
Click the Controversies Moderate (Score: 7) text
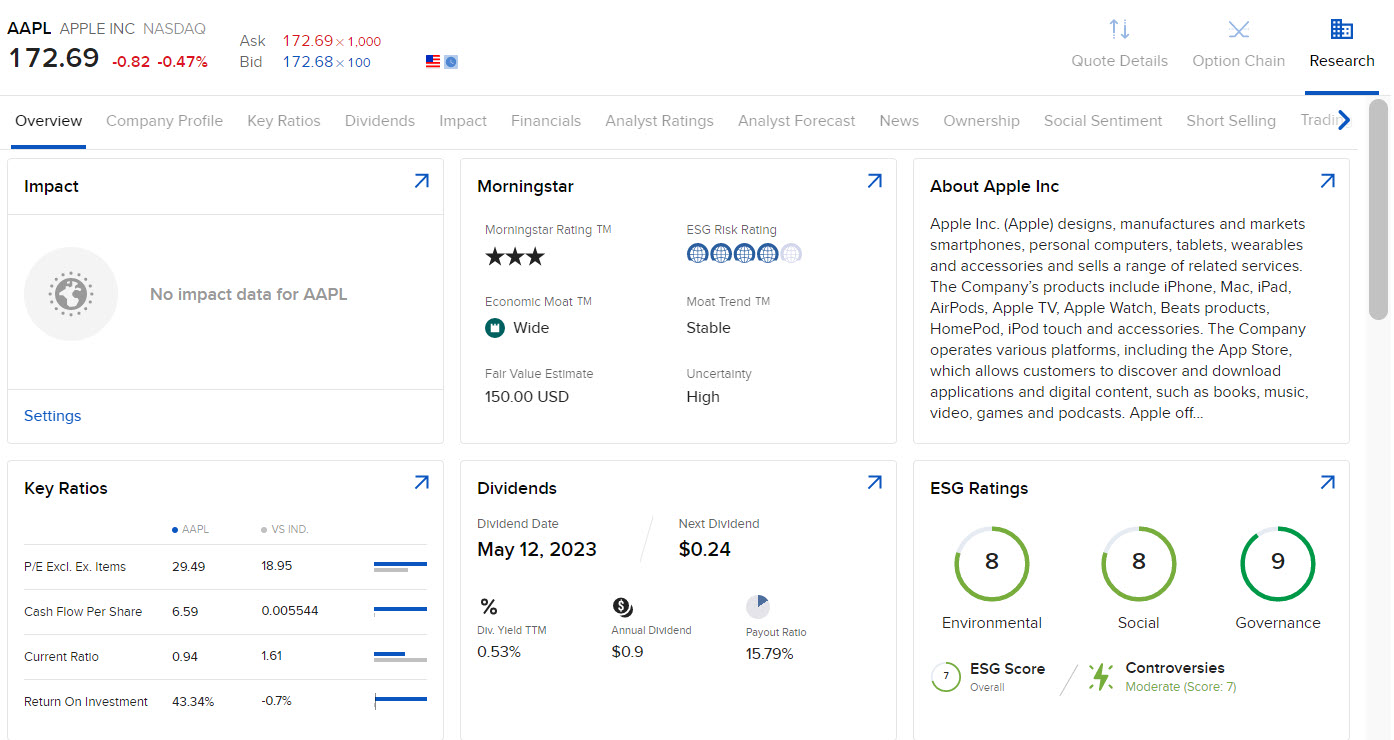click(x=1181, y=687)
